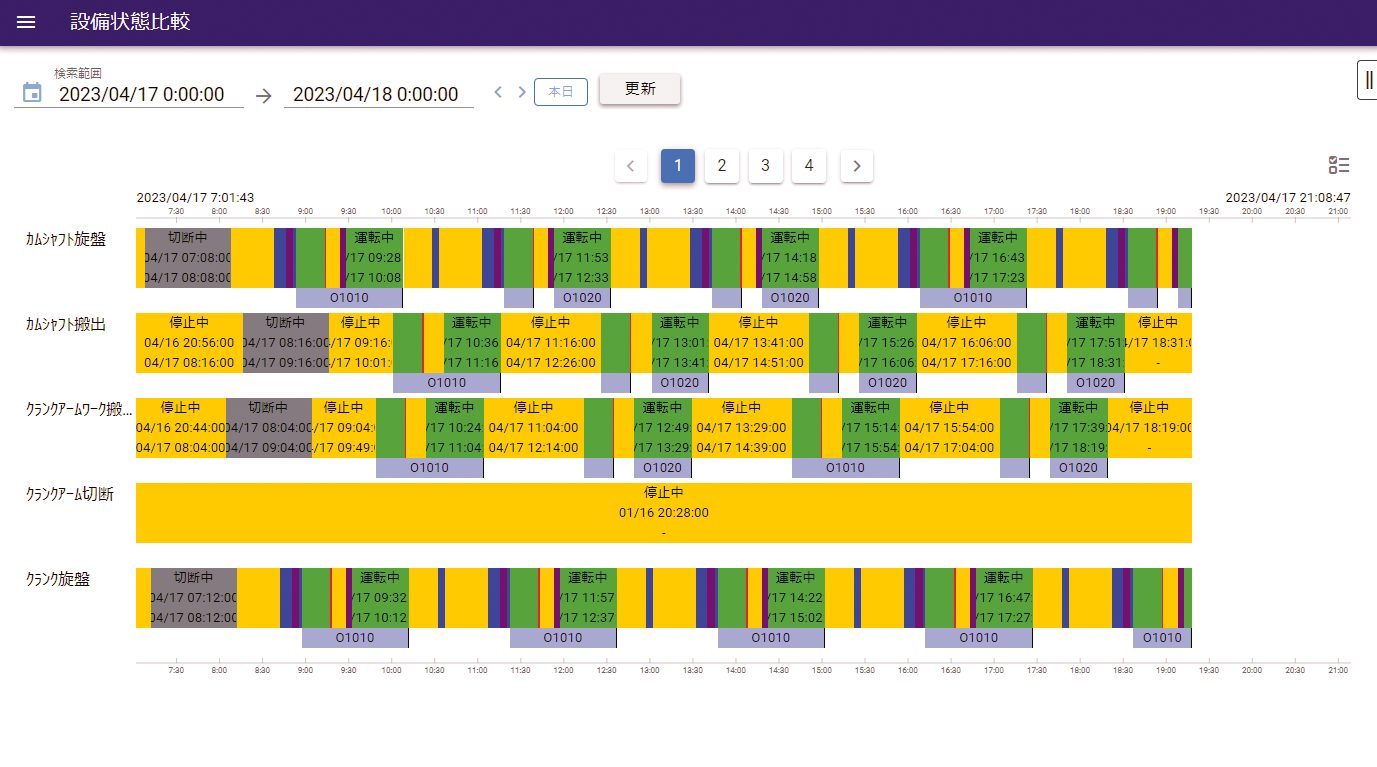Select 停止中 01/16 20:28:00 block in クランクアーム切断
The width and height of the screenshot is (1377, 767).
tap(664, 513)
